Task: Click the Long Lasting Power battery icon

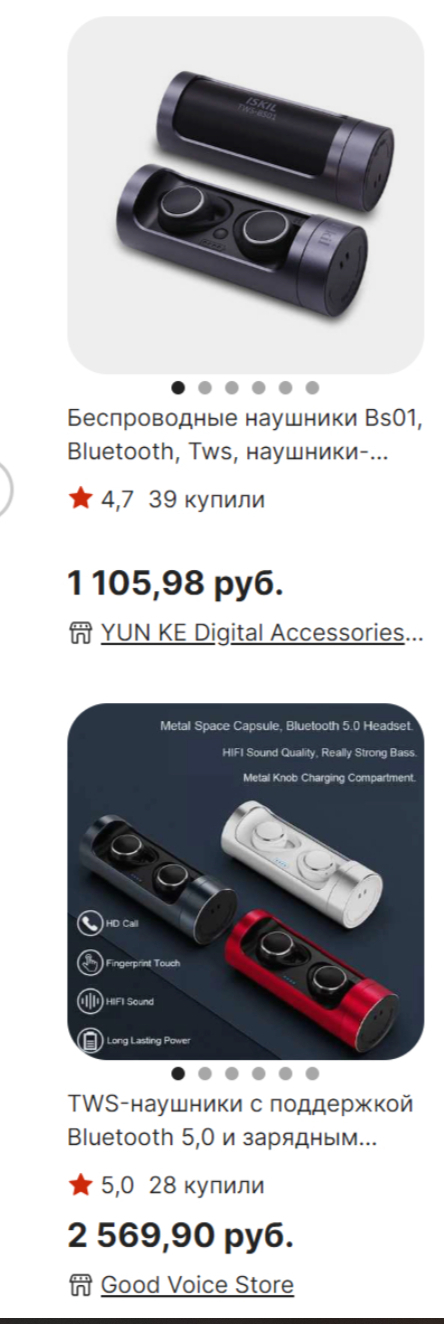Action: [90, 1040]
